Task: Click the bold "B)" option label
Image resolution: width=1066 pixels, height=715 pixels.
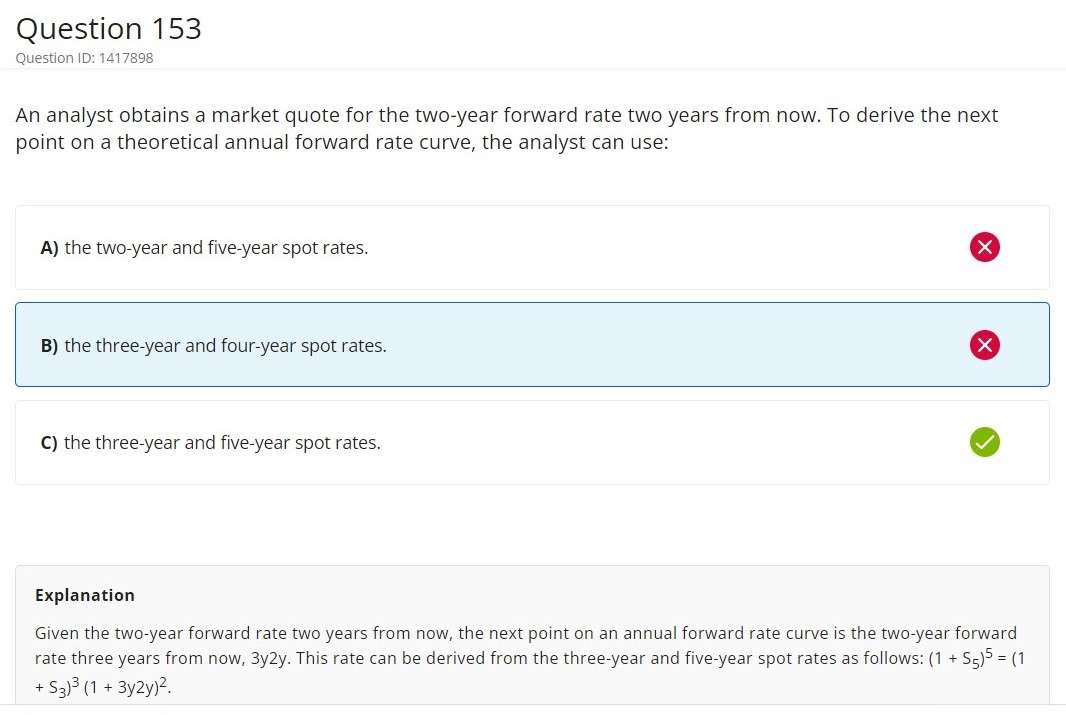Action: point(50,346)
